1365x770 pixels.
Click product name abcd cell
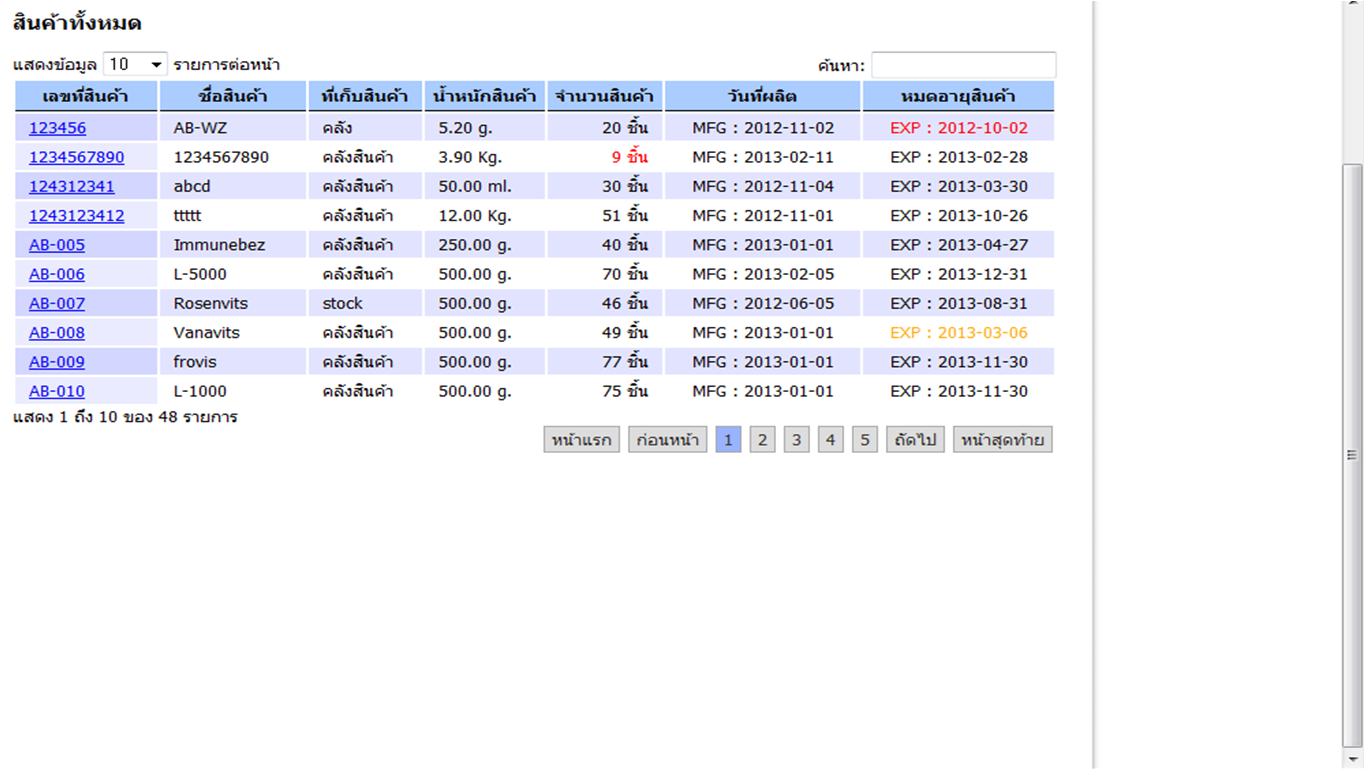(233, 186)
